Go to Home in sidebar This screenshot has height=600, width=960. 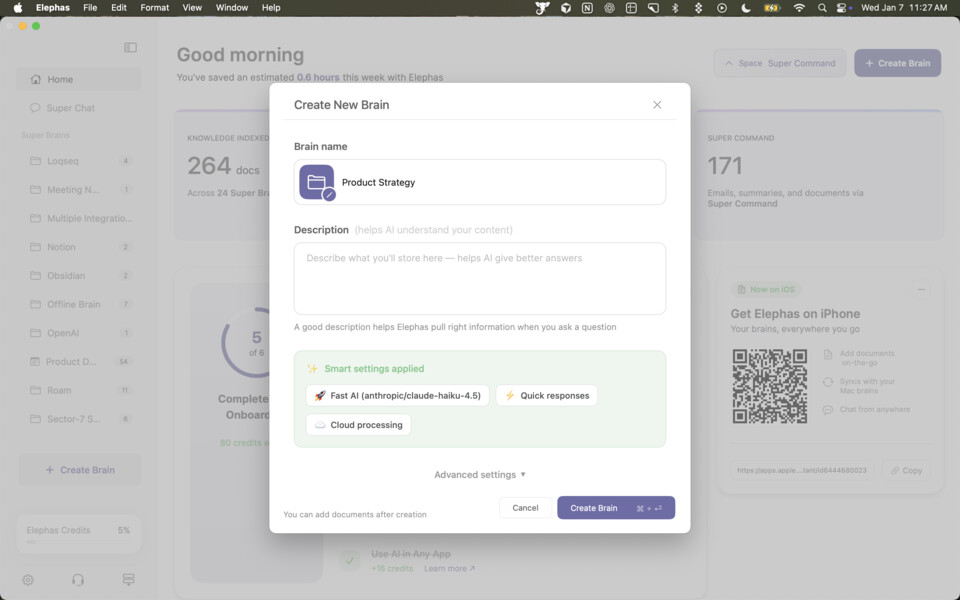[78, 79]
